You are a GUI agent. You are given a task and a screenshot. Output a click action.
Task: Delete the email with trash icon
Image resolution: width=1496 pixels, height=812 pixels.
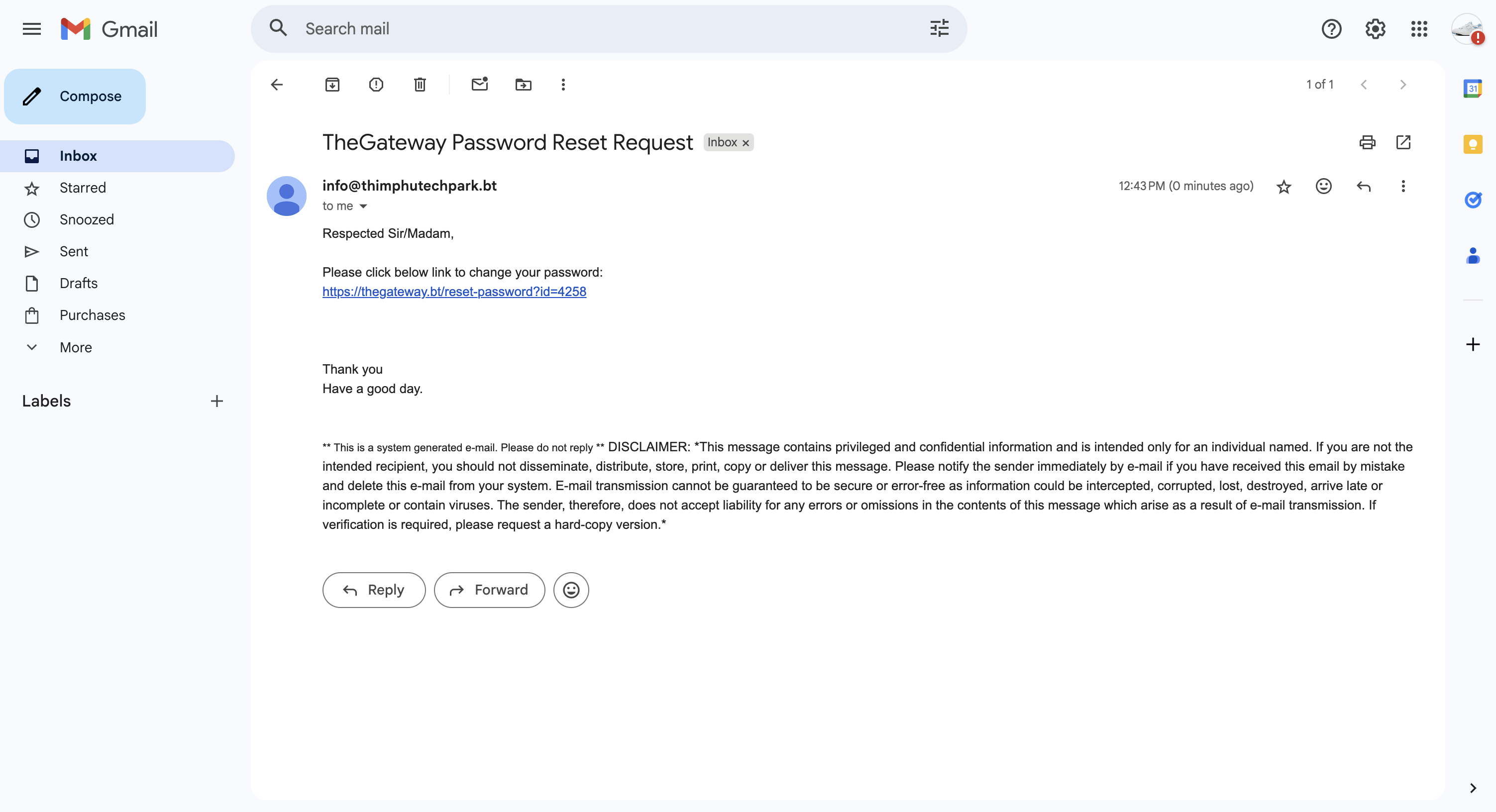[x=420, y=85]
